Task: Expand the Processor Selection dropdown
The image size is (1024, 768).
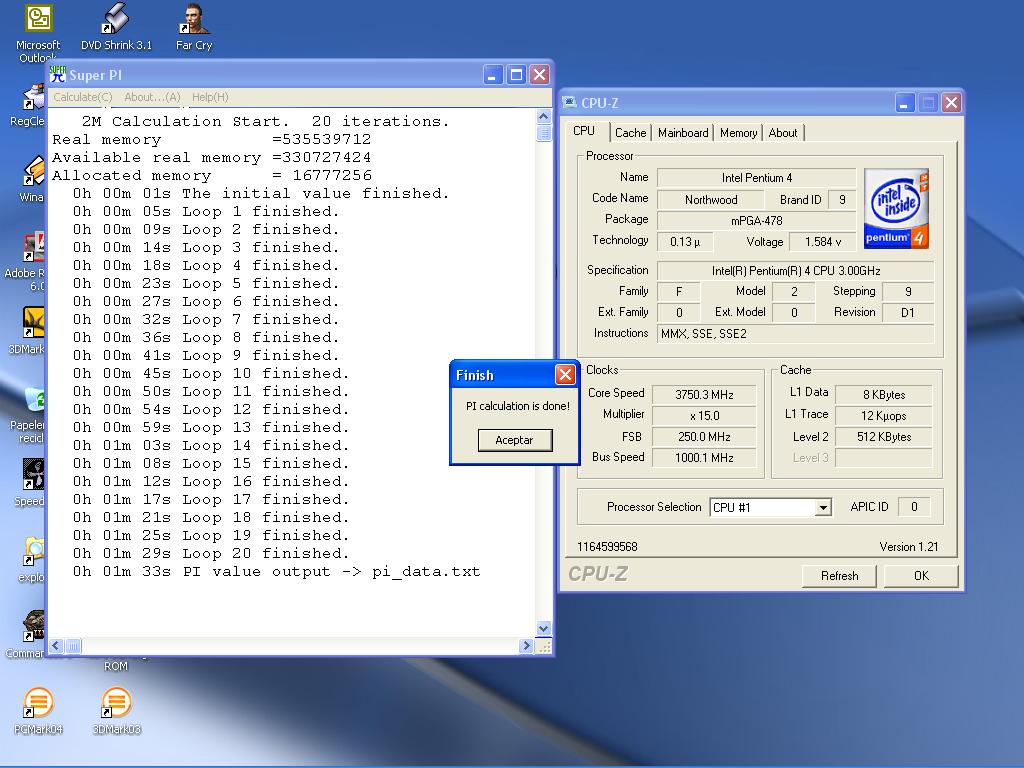Action: [822, 508]
